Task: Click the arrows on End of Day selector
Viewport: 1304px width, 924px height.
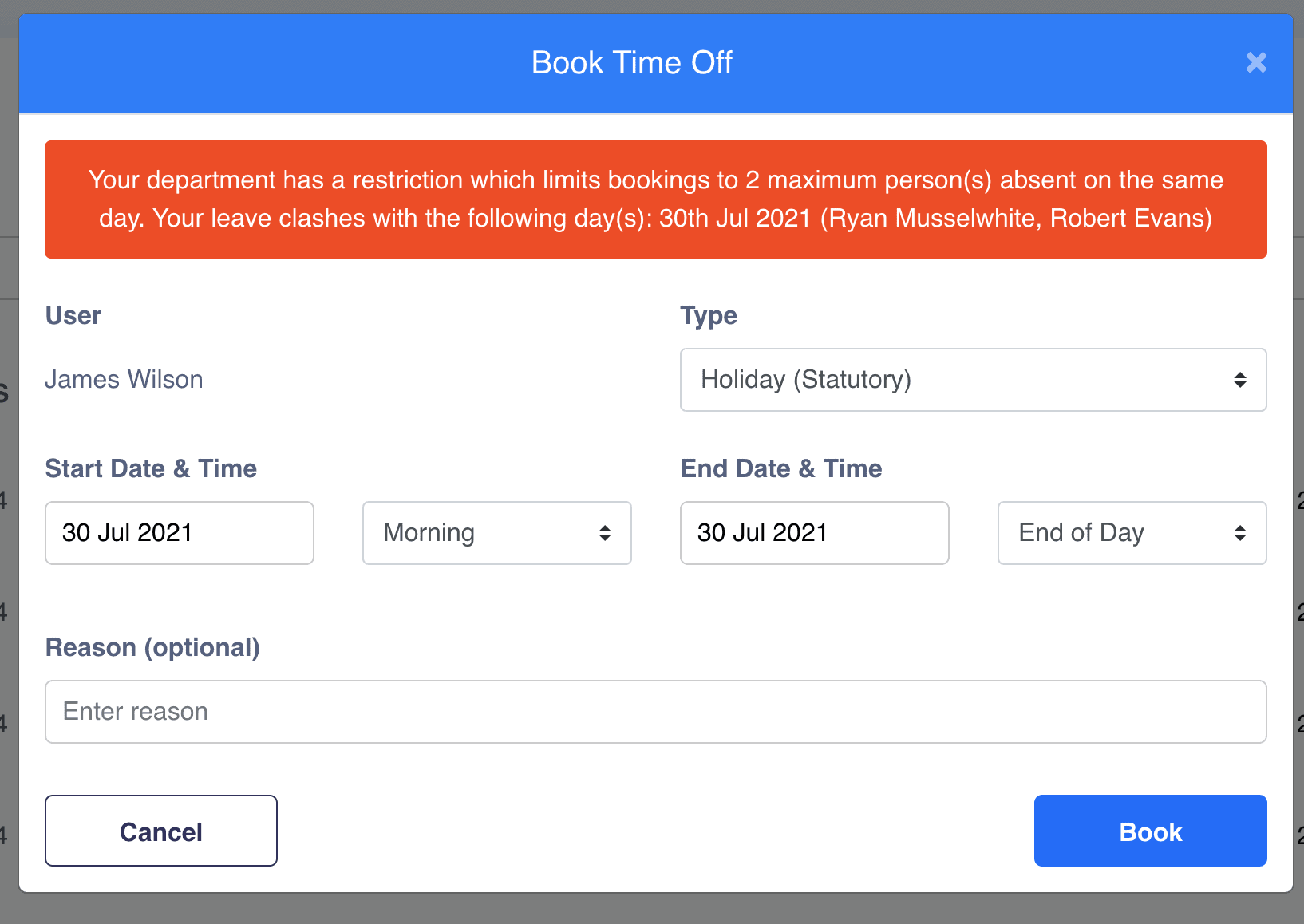Action: [1239, 533]
